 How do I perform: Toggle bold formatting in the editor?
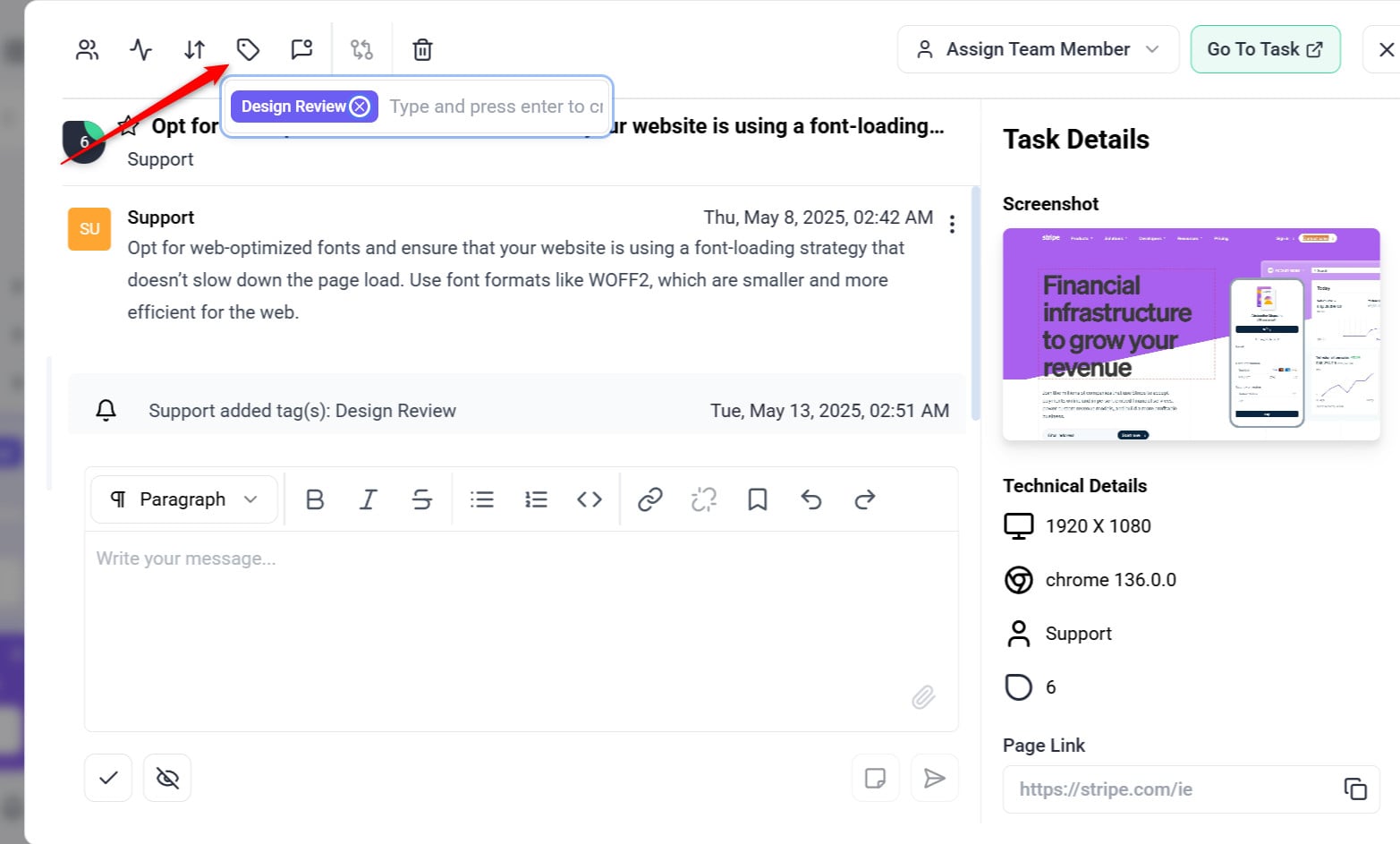point(315,499)
